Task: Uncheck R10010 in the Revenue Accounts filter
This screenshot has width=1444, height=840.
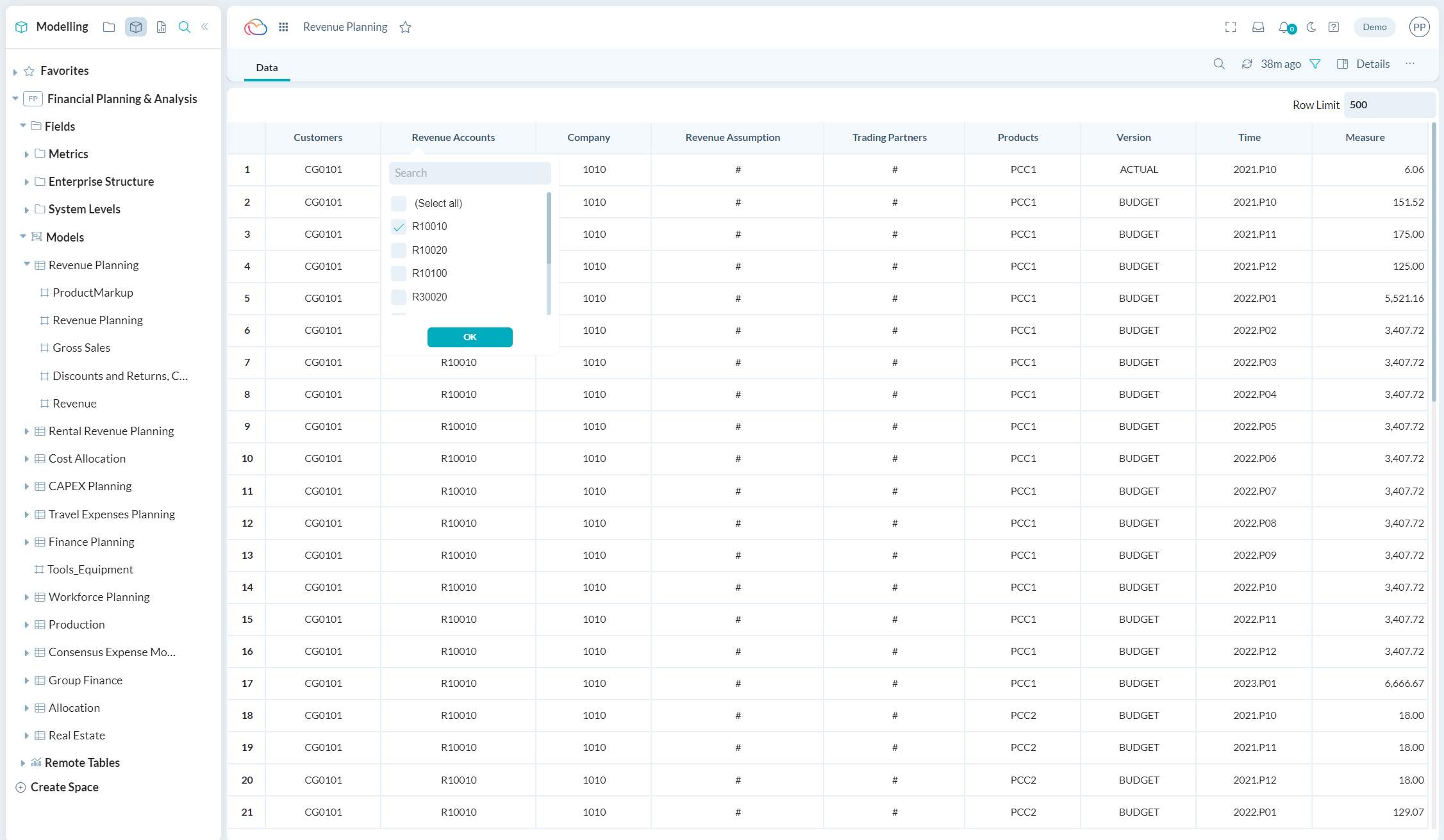Action: (x=399, y=227)
